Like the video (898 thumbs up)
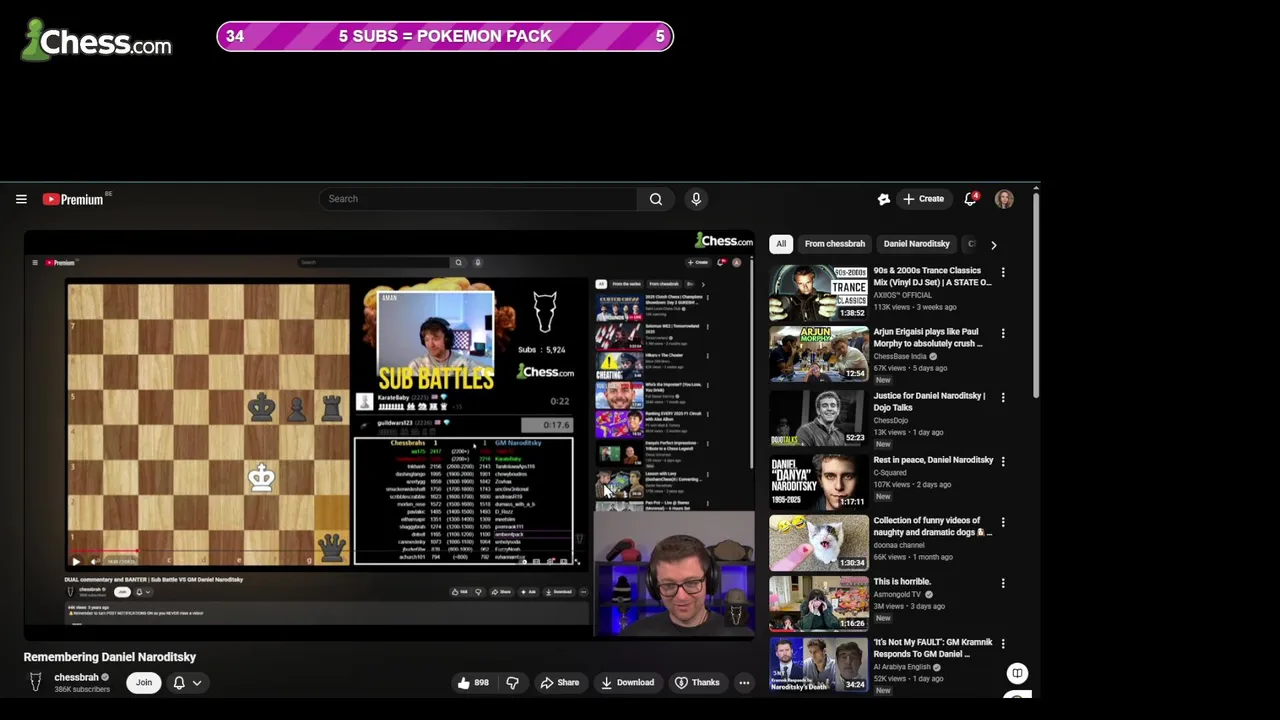This screenshot has width=1280, height=720. pyautogui.click(x=473, y=683)
